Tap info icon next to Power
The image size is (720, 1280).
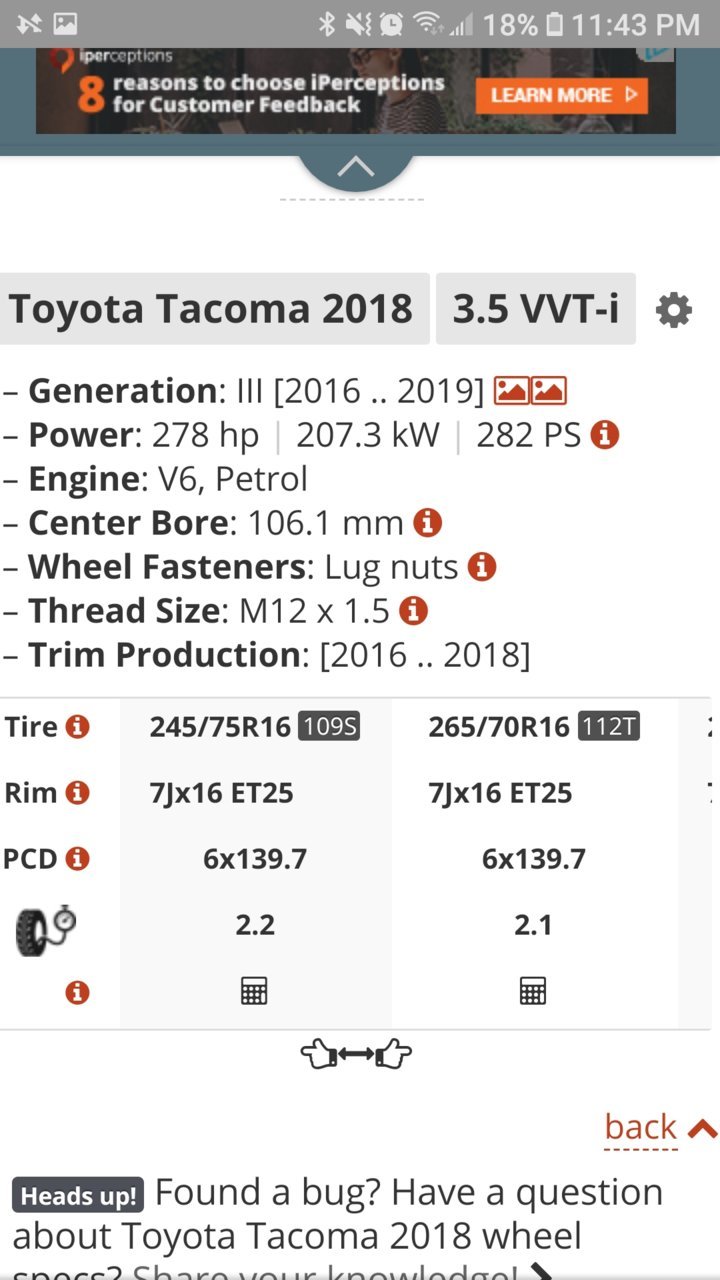(x=605, y=435)
